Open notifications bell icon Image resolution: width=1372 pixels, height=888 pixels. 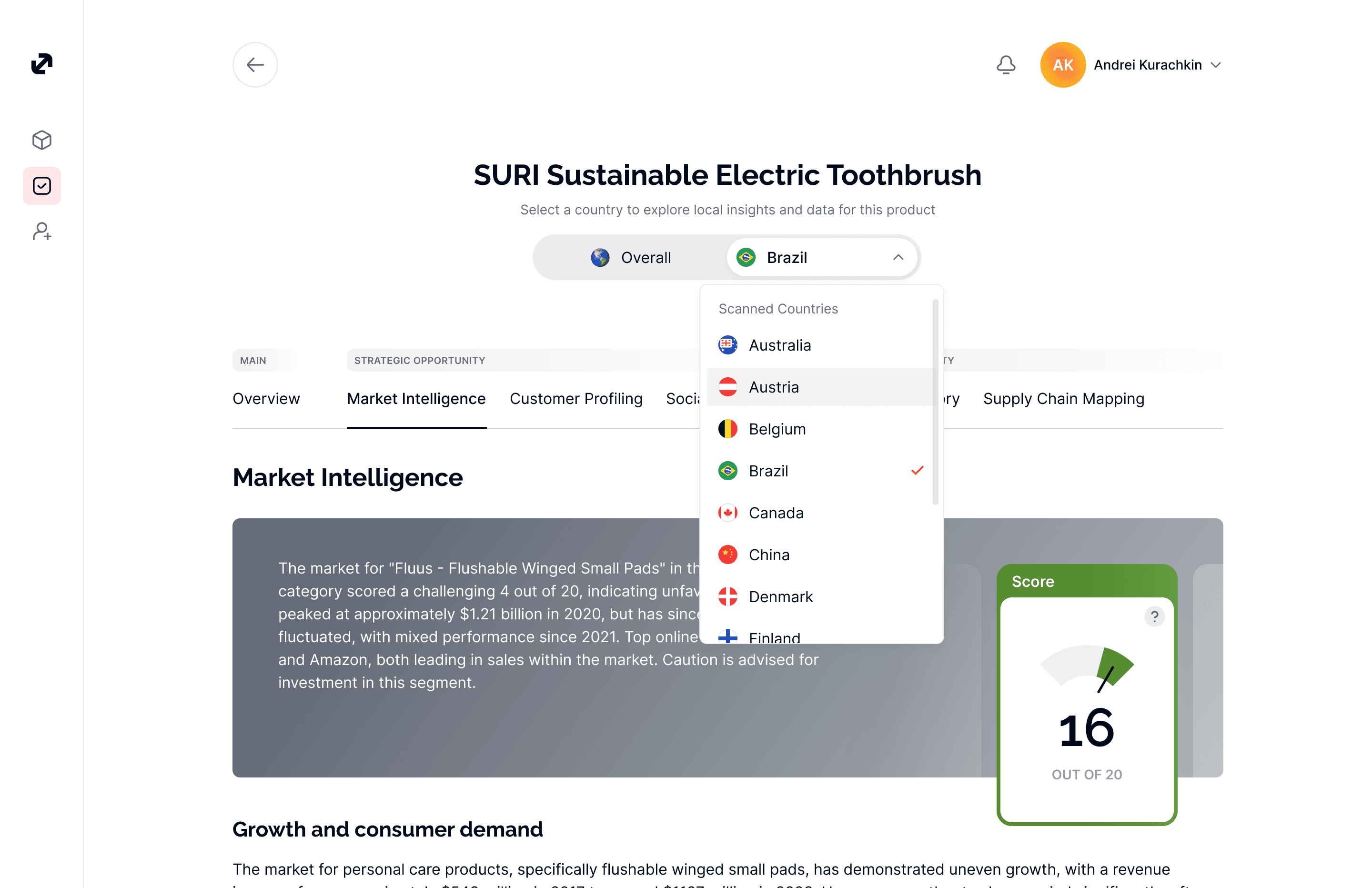(1005, 65)
